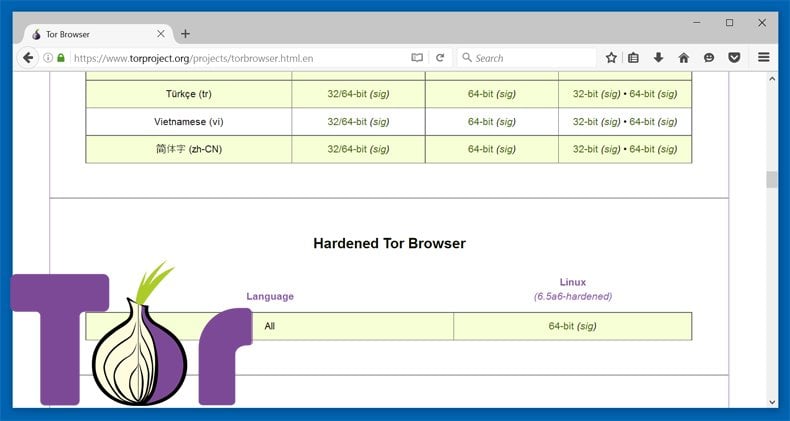Click the vertical scrollbar thumb
The width and height of the screenshot is (790, 421).
[771, 180]
